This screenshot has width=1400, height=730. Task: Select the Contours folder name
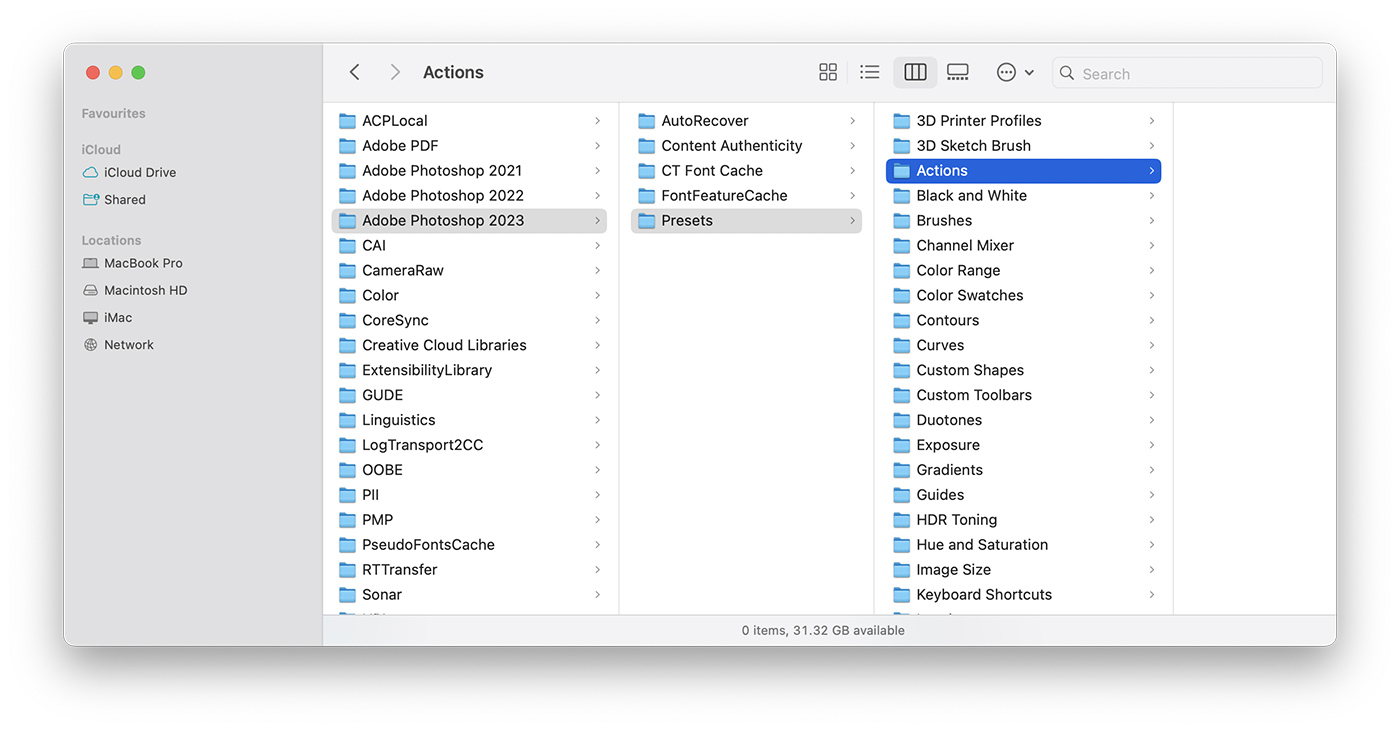(x=948, y=321)
